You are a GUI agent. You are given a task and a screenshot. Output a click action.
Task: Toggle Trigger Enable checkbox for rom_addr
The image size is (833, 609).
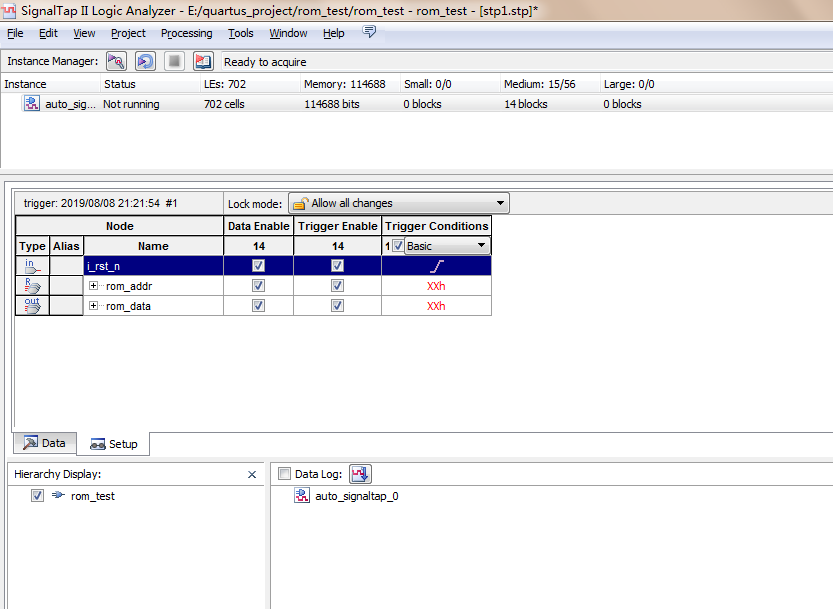click(x=337, y=286)
